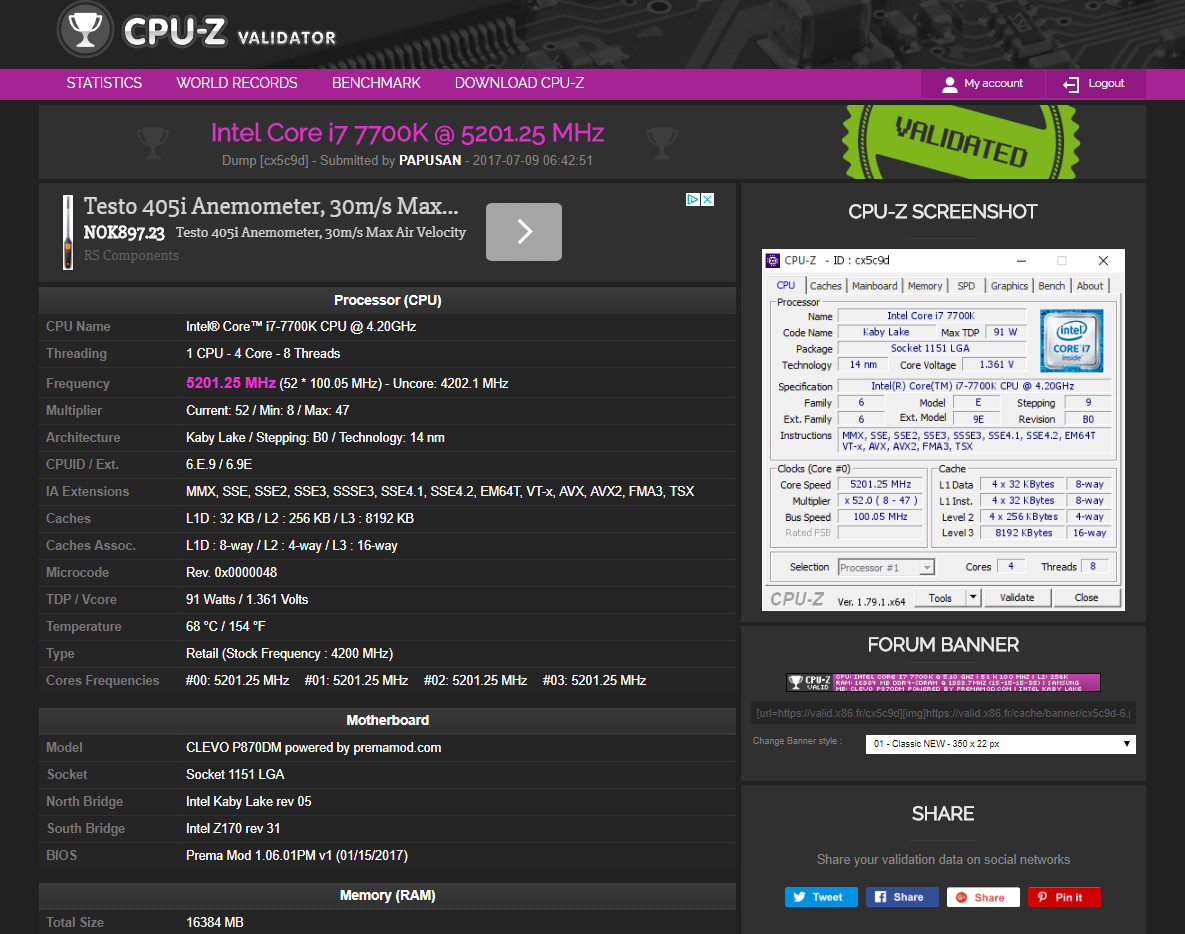Image resolution: width=1185 pixels, height=934 pixels.
Task: Click the 68 °C / 154 °F temperature value
Action: pyautogui.click(x=225, y=626)
